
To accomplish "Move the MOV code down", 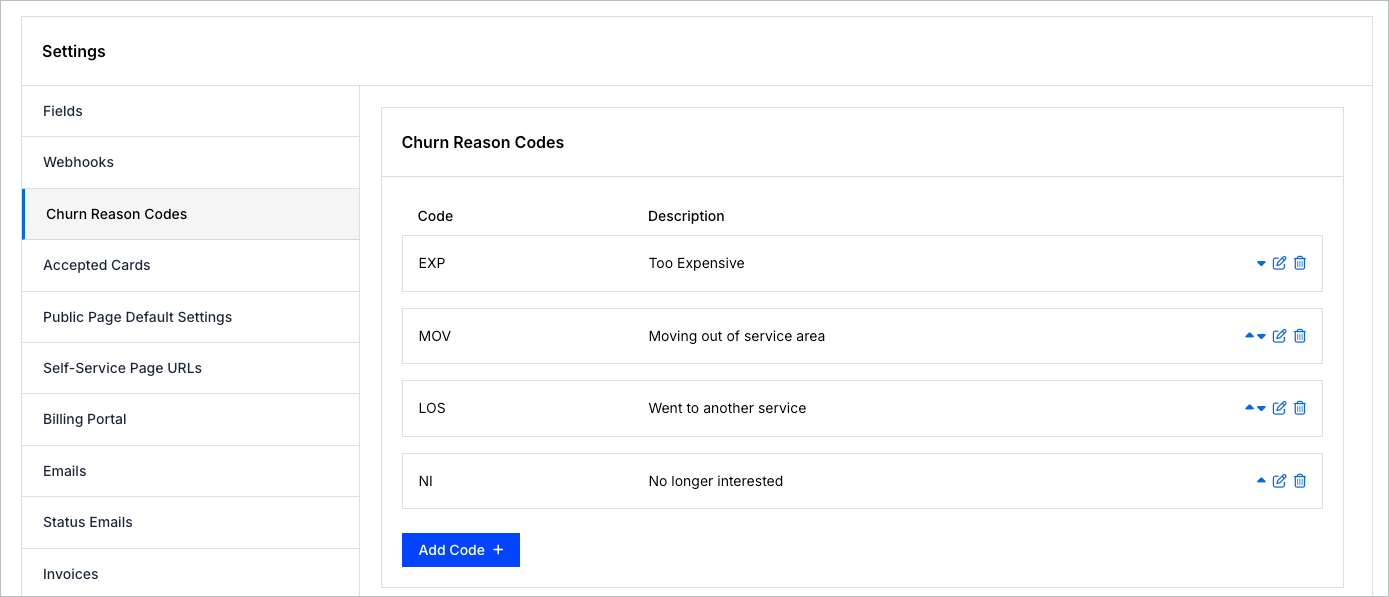I will click(x=1261, y=337).
